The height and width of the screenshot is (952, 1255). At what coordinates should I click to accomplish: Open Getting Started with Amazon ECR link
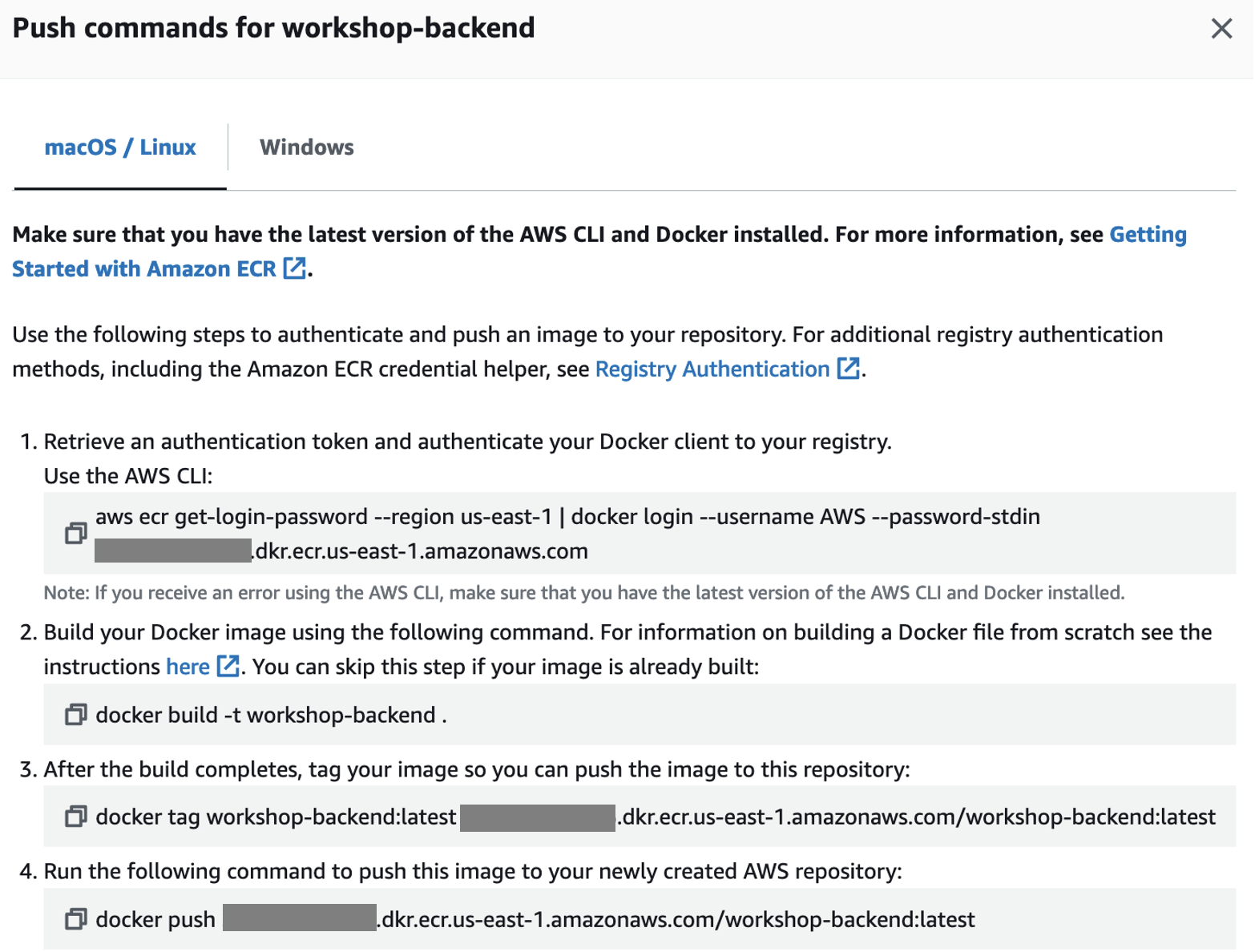[599, 252]
